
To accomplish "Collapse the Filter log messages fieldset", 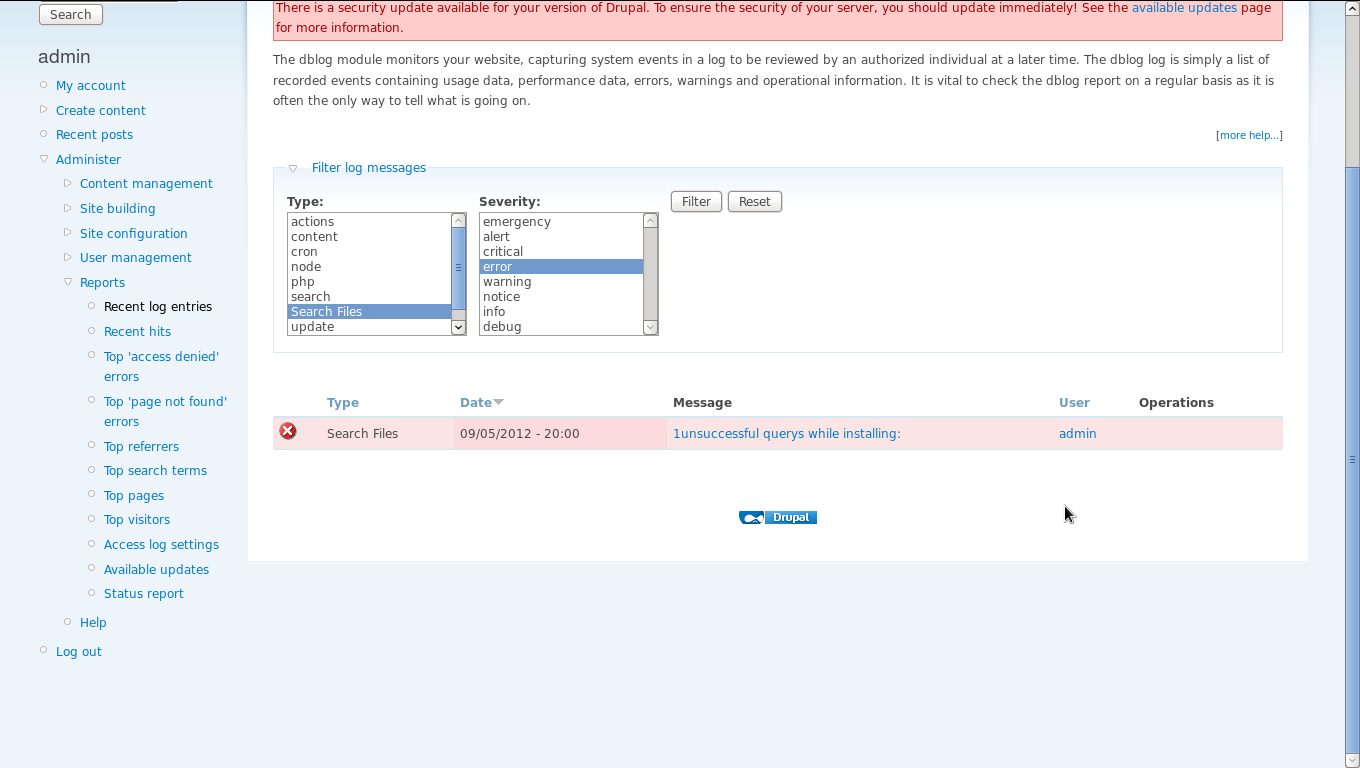I will click(x=368, y=168).
